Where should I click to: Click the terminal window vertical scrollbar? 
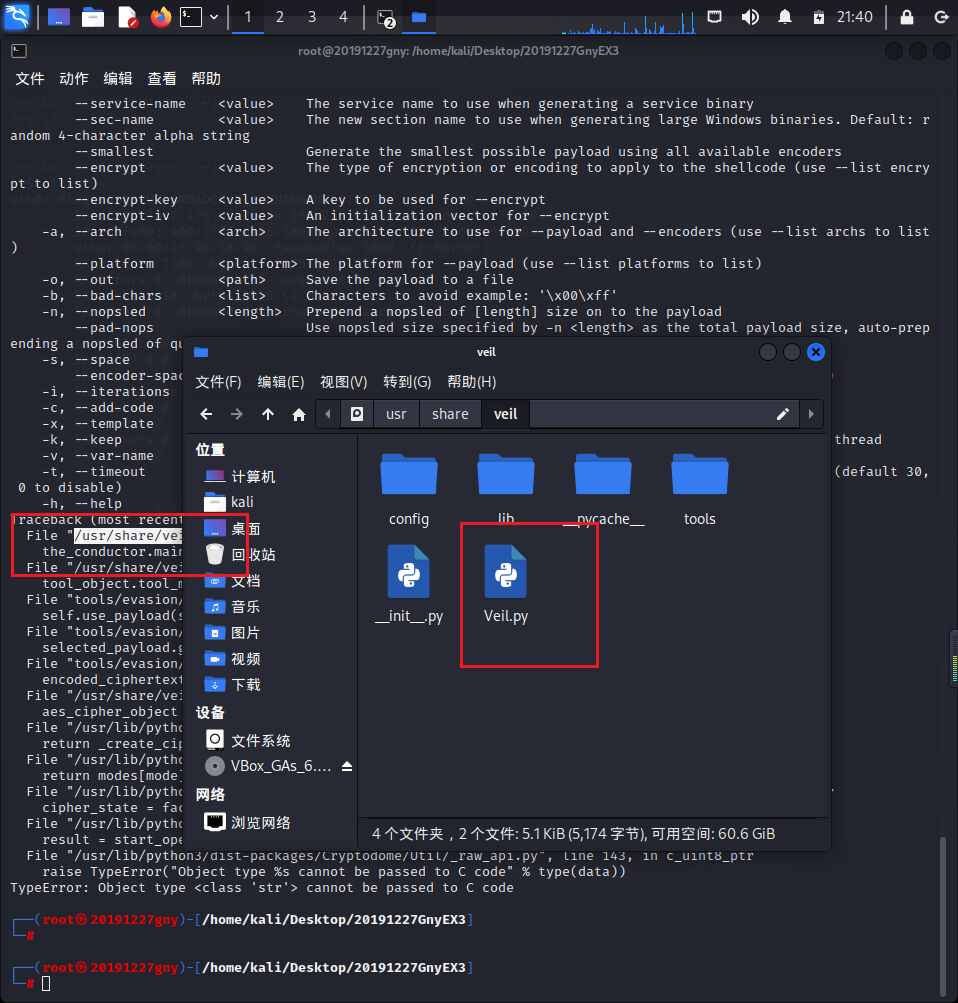pos(943,915)
